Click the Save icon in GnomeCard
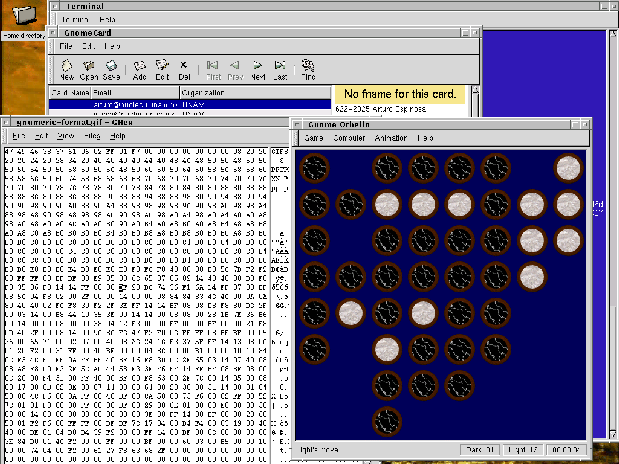Image resolution: width=619 pixels, height=464 pixels. [112, 69]
